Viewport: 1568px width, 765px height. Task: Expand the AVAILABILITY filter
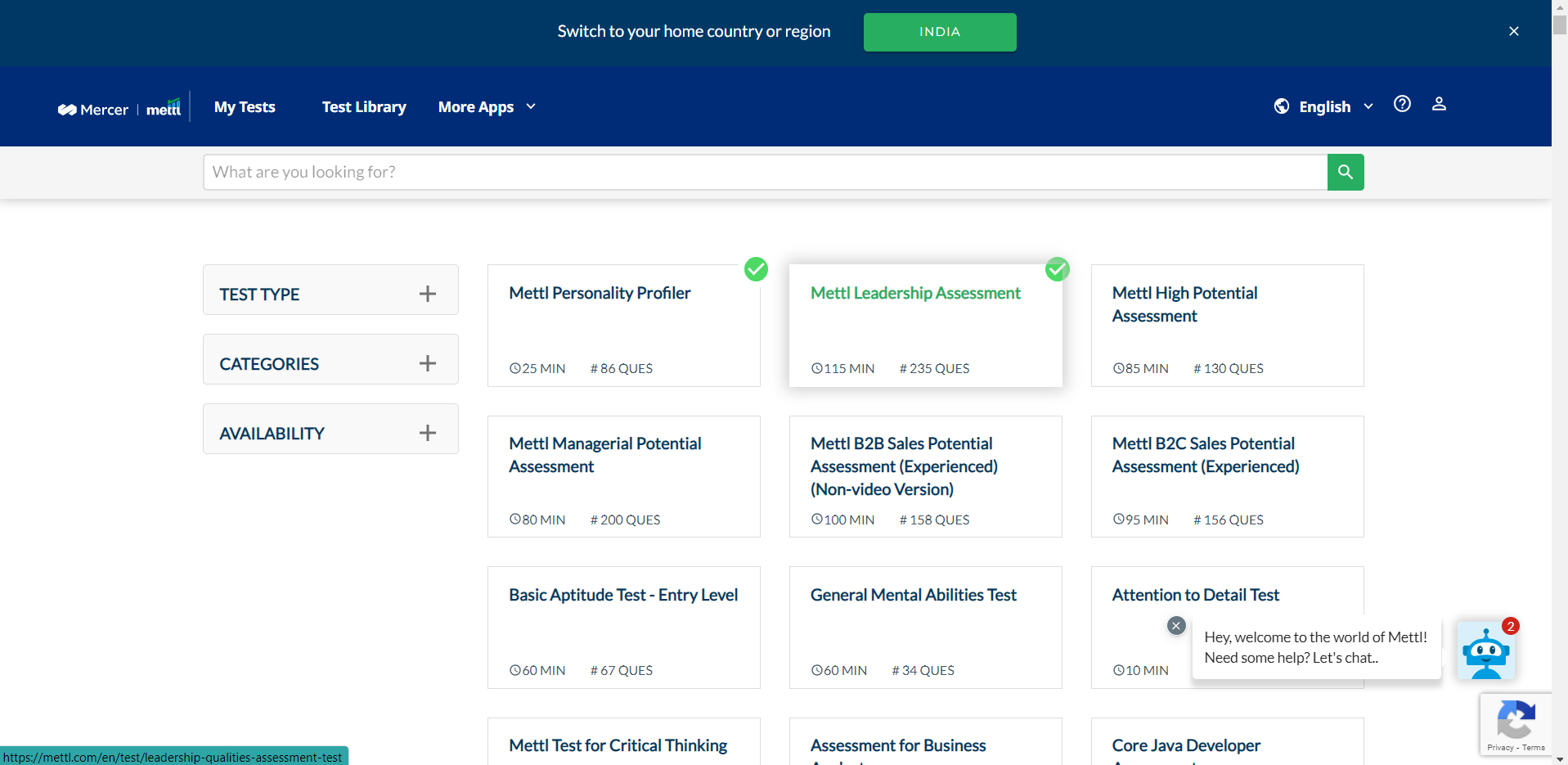point(330,429)
